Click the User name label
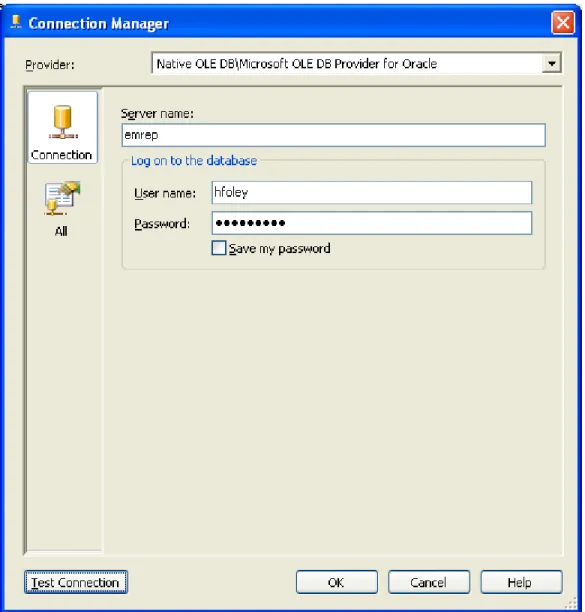 click(165, 193)
